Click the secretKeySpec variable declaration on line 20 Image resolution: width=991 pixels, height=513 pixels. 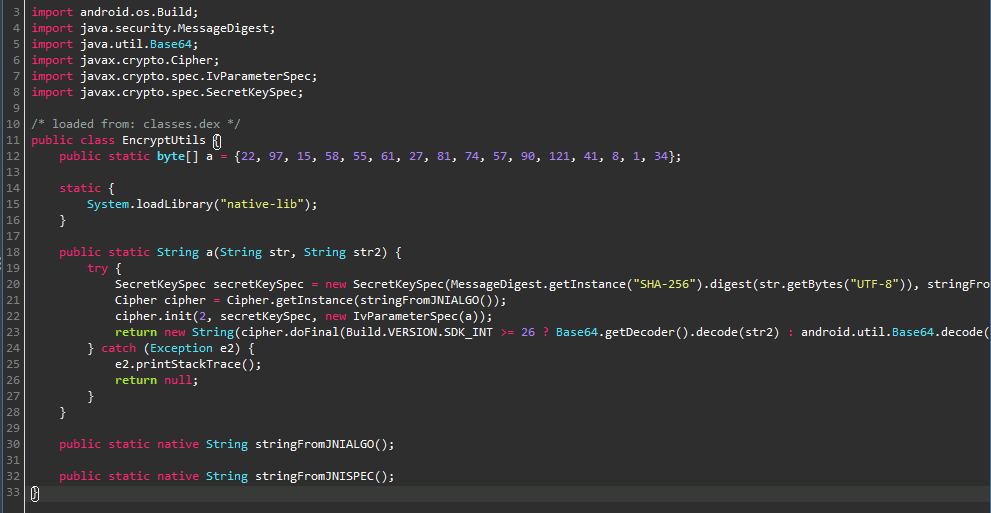click(x=210, y=284)
